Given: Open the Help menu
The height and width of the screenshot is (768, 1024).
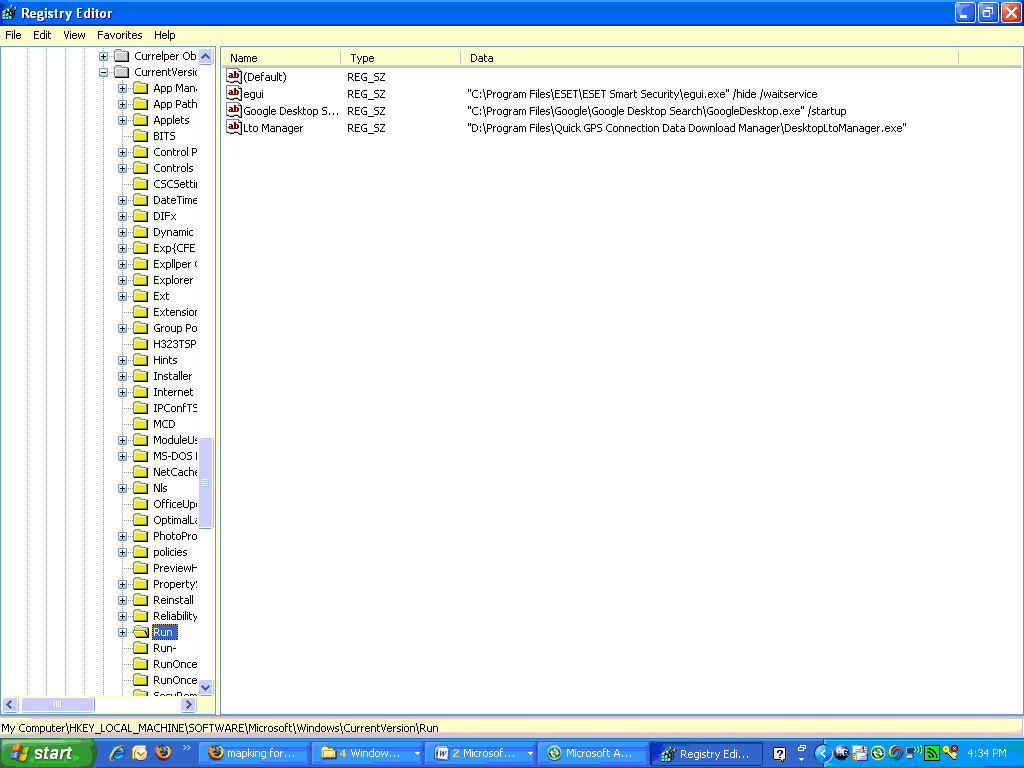Looking at the screenshot, I should click(x=165, y=35).
